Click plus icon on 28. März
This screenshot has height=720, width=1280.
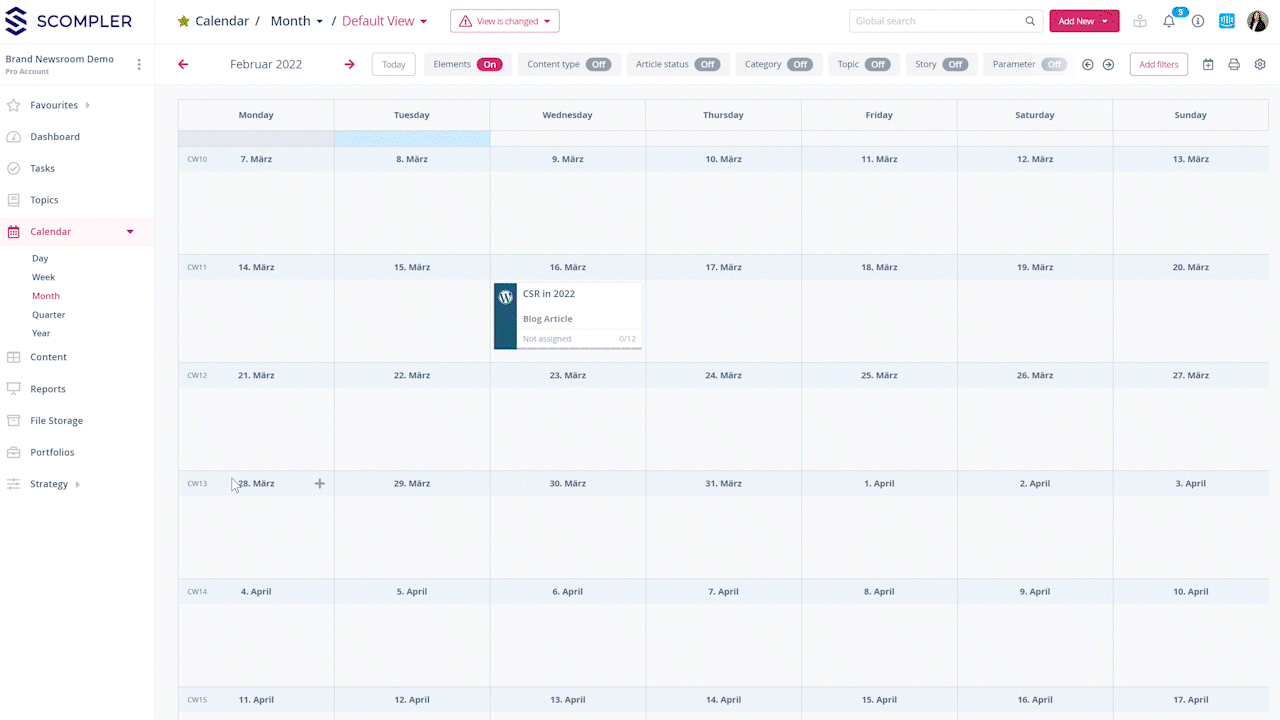[x=320, y=484]
